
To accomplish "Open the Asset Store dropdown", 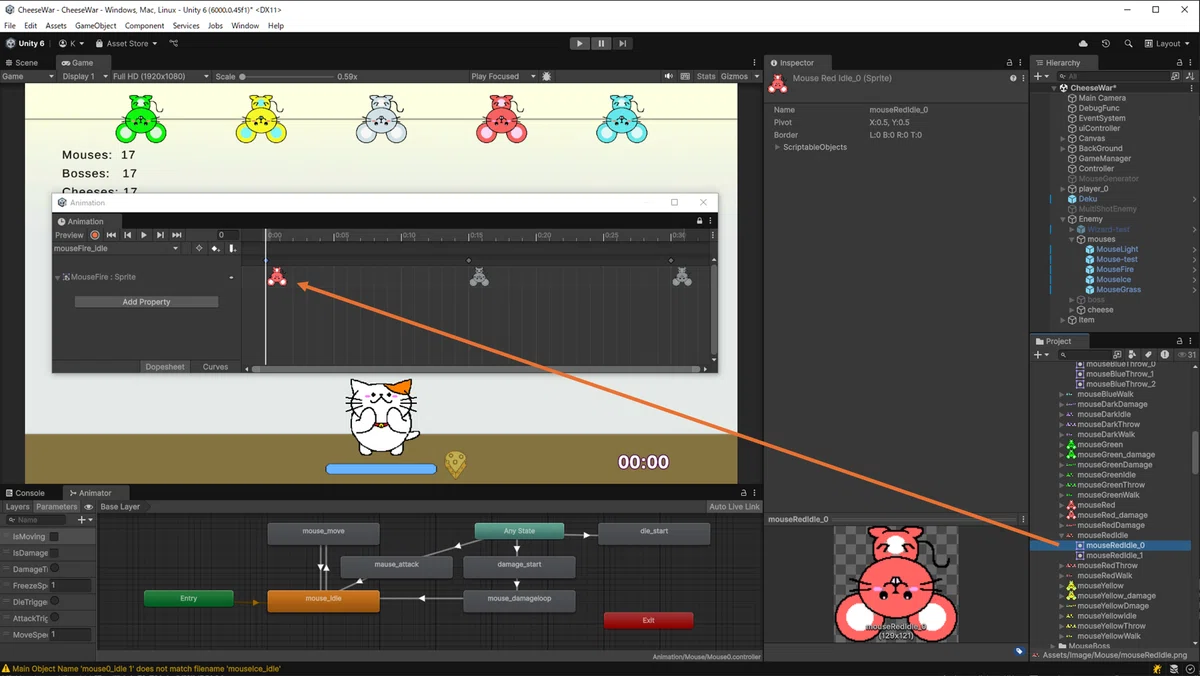I will pos(126,44).
